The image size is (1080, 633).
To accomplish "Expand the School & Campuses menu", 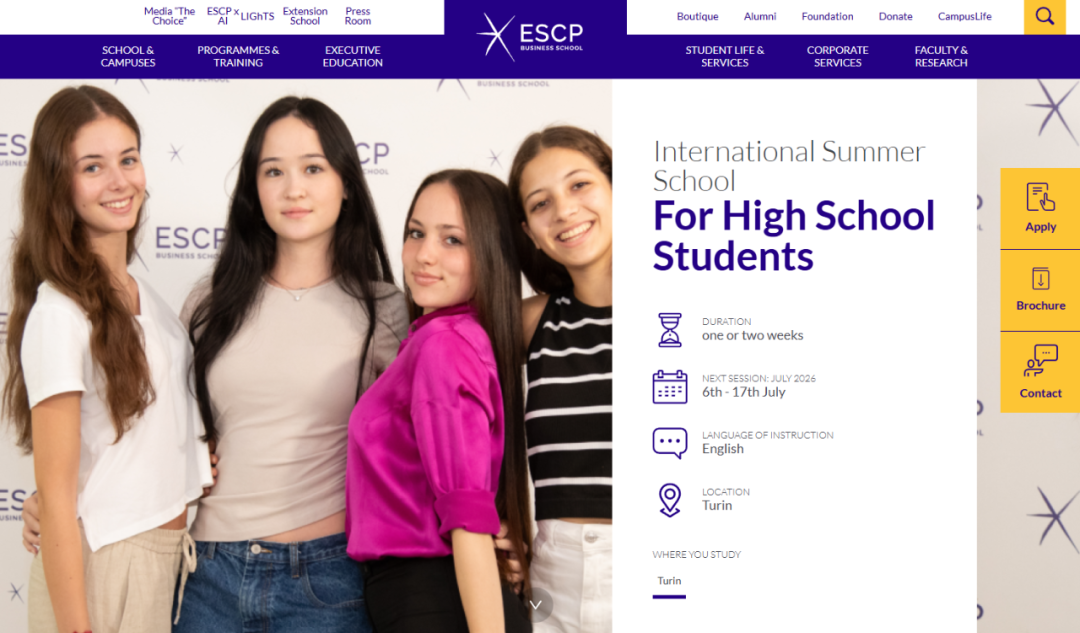I will coord(128,56).
